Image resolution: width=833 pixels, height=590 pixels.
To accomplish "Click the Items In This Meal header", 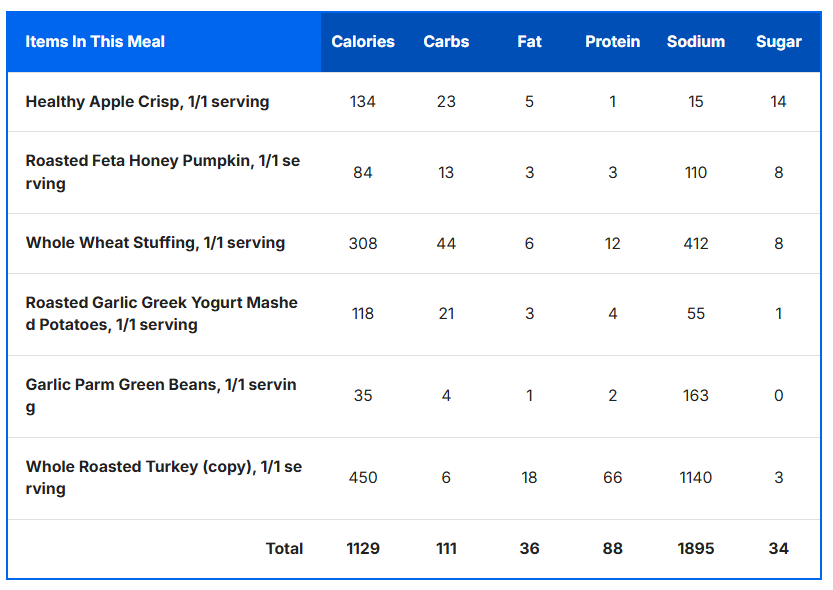I will coord(95,42).
